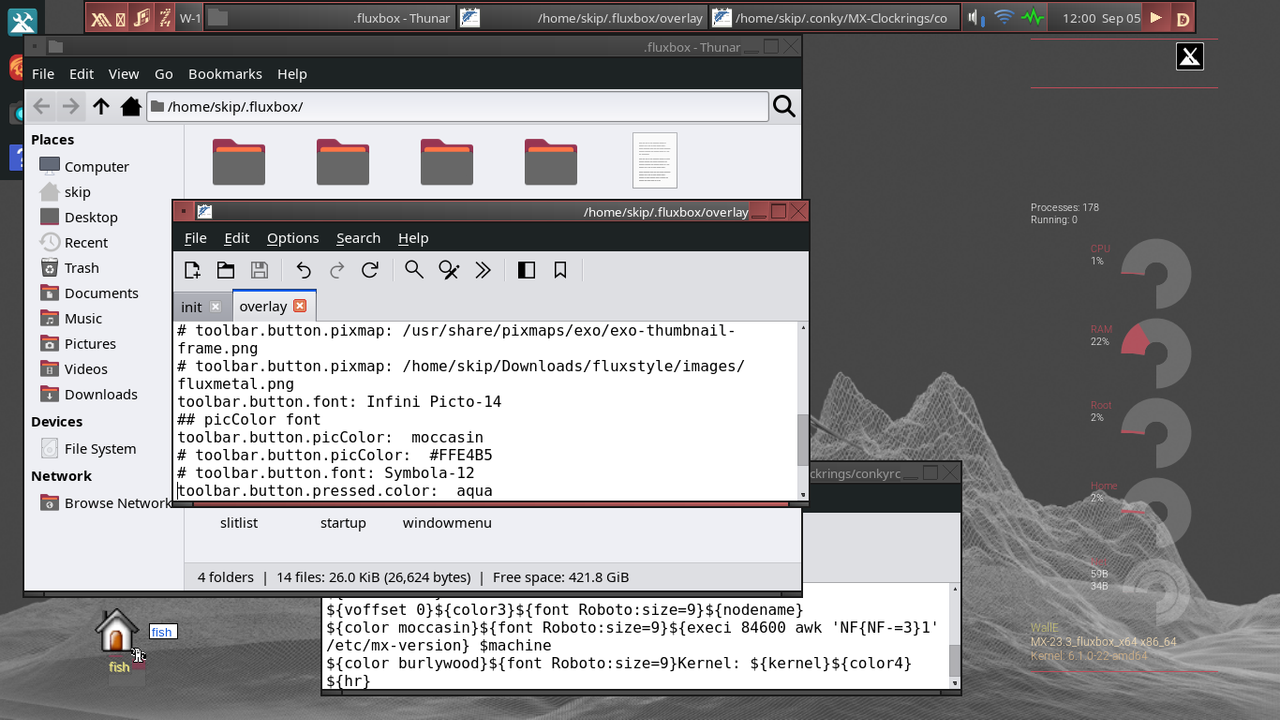Click the play arrow icon beside the clock

pos(1157,18)
